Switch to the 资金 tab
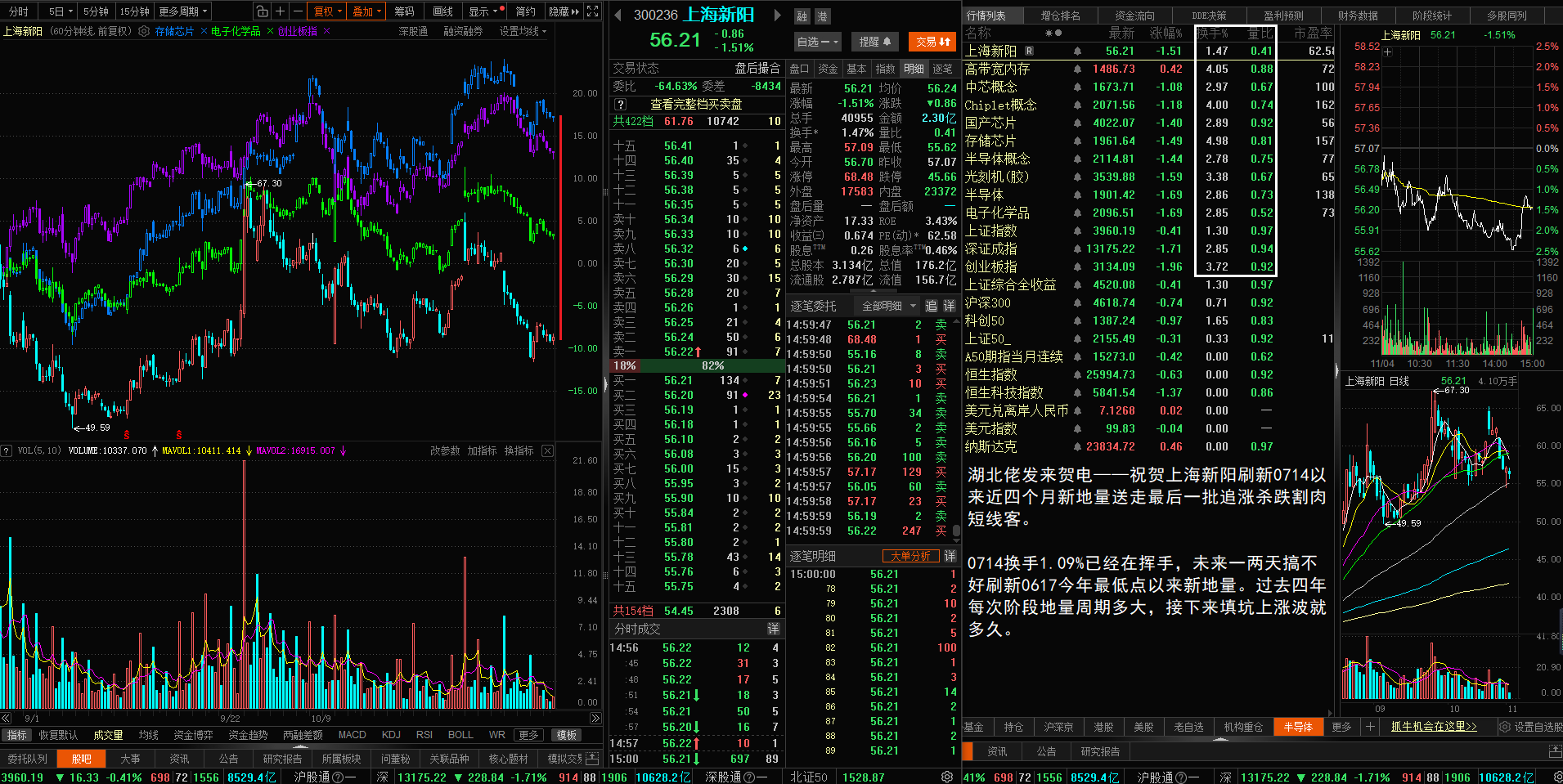Screen dimensions: 1563x784 828,69
